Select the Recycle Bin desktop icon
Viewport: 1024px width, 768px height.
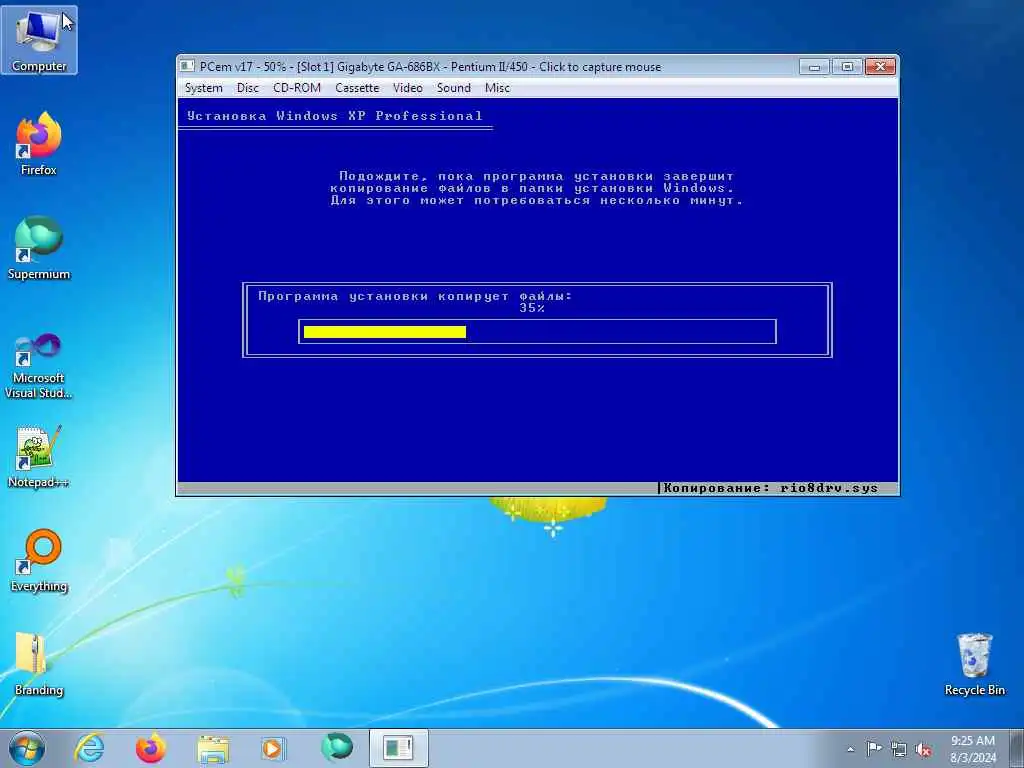coord(974,664)
